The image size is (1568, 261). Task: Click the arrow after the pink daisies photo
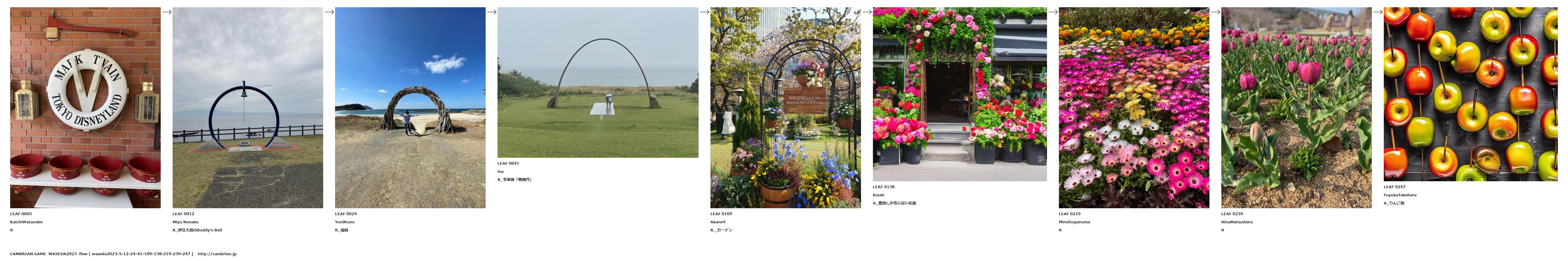click(x=1215, y=12)
